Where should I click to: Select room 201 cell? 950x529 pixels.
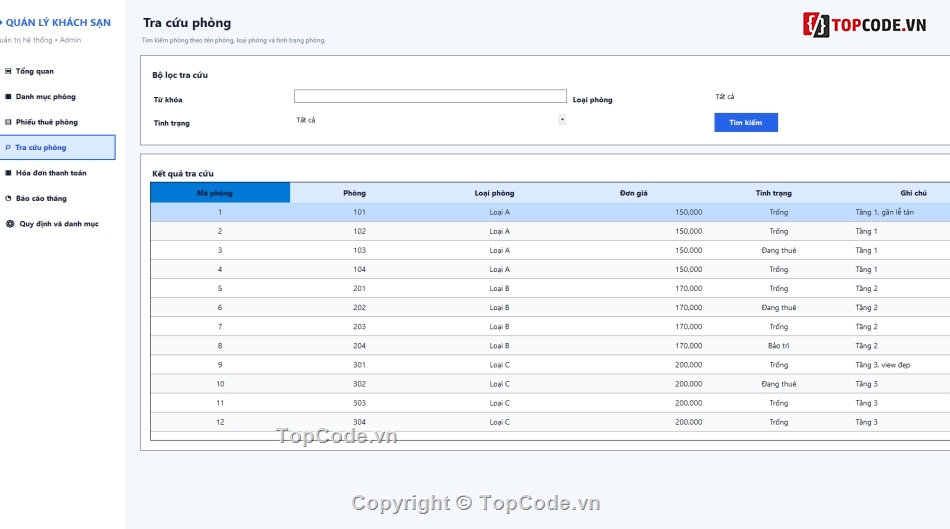[359, 288]
